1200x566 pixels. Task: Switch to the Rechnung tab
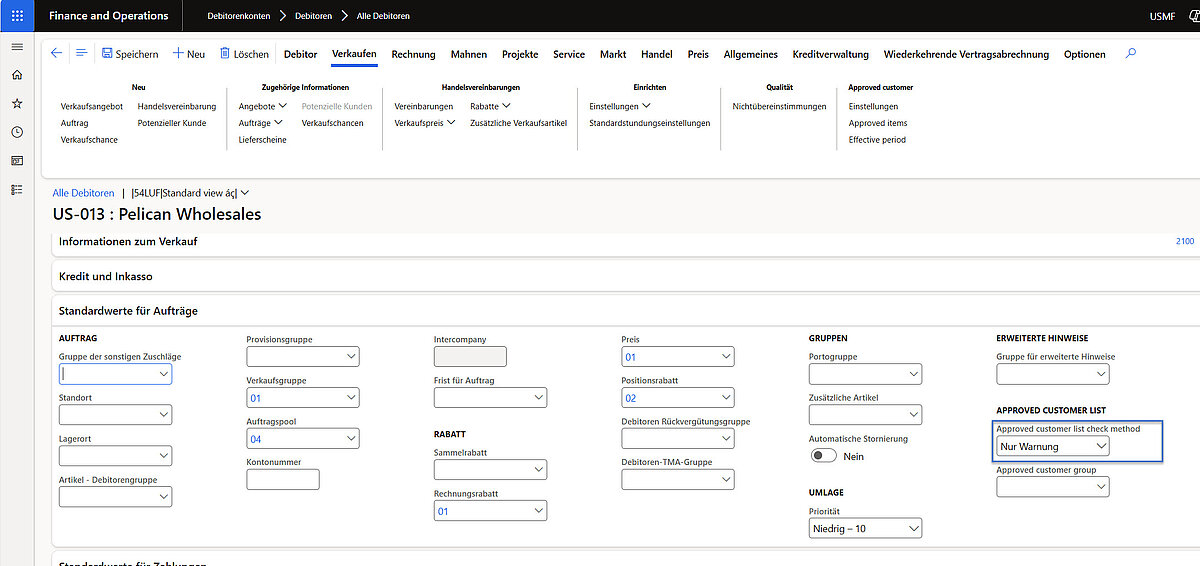click(x=413, y=54)
